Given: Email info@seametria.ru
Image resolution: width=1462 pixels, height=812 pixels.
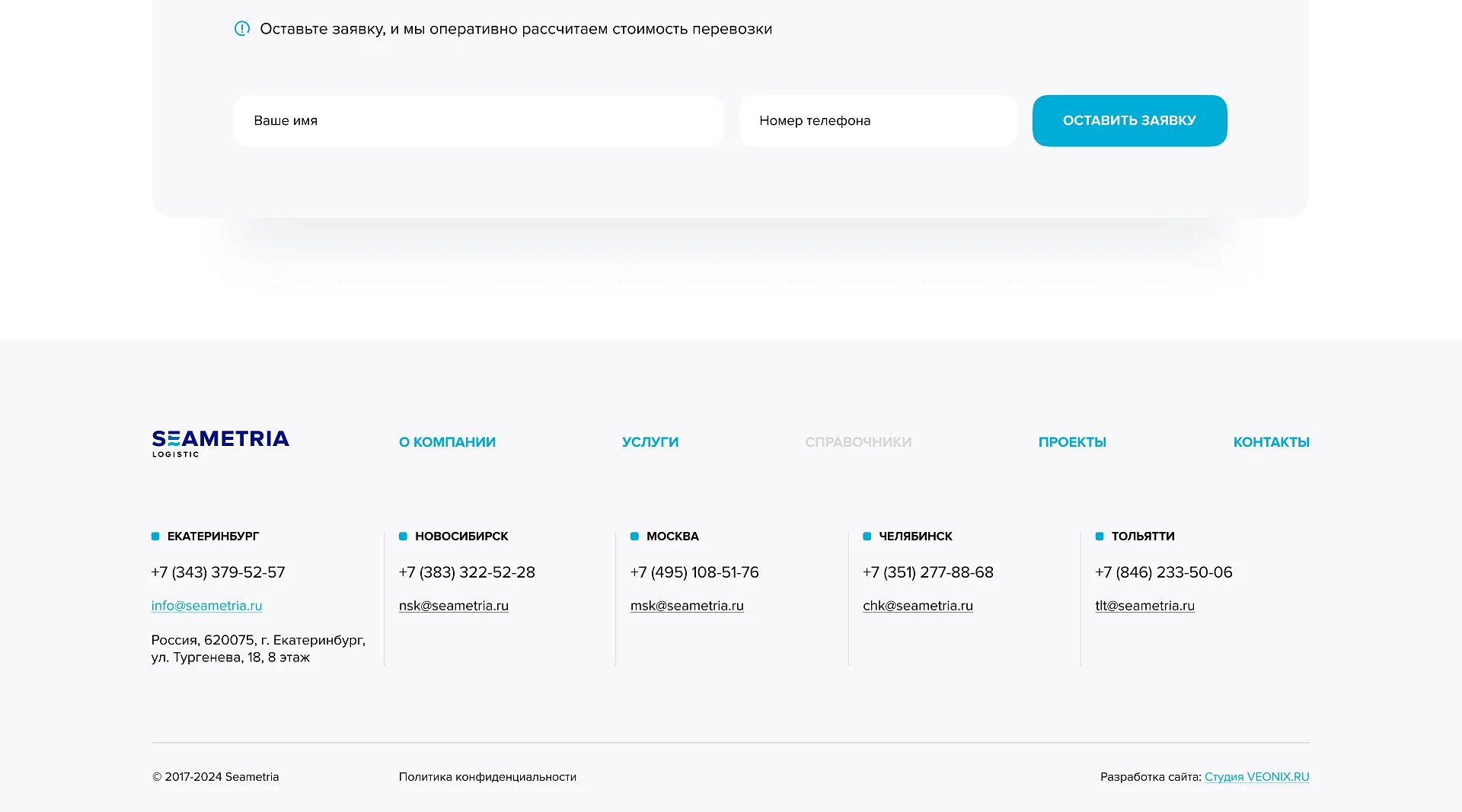Looking at the screenshot, I should pos(207,606).
